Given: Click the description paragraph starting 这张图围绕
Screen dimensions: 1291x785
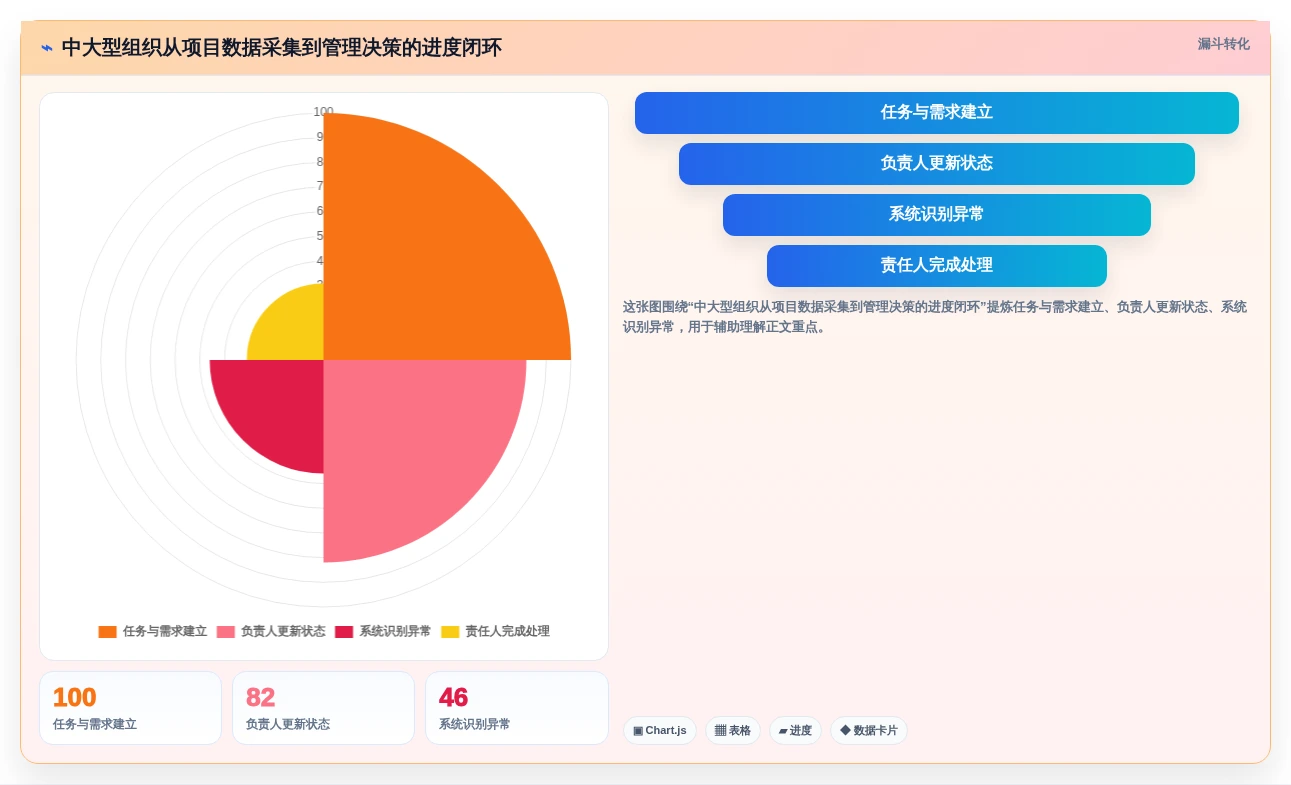Looking at the screenshot, I should (x=935, y=317).
